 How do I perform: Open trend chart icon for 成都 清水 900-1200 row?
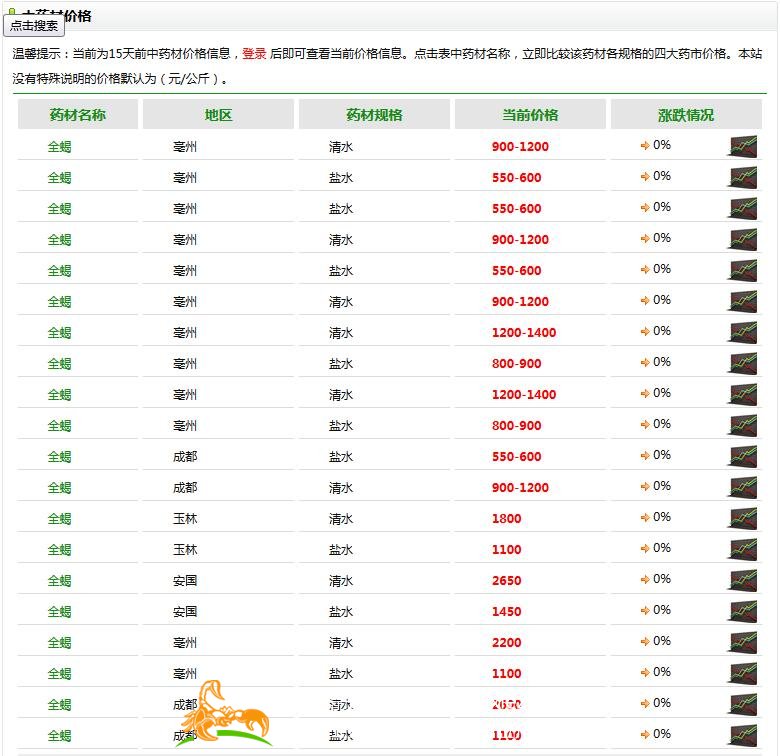[x=743, y=487]
